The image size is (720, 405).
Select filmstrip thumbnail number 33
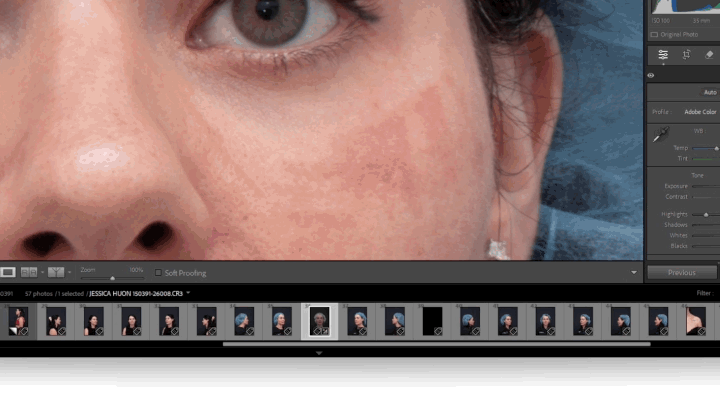click(207, 321)
